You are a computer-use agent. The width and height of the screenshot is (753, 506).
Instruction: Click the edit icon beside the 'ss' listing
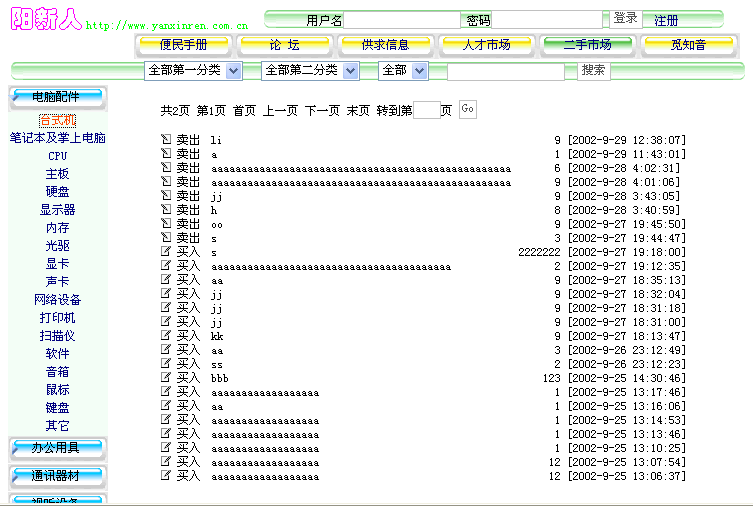pyautogui.click(x=166, y=364)
